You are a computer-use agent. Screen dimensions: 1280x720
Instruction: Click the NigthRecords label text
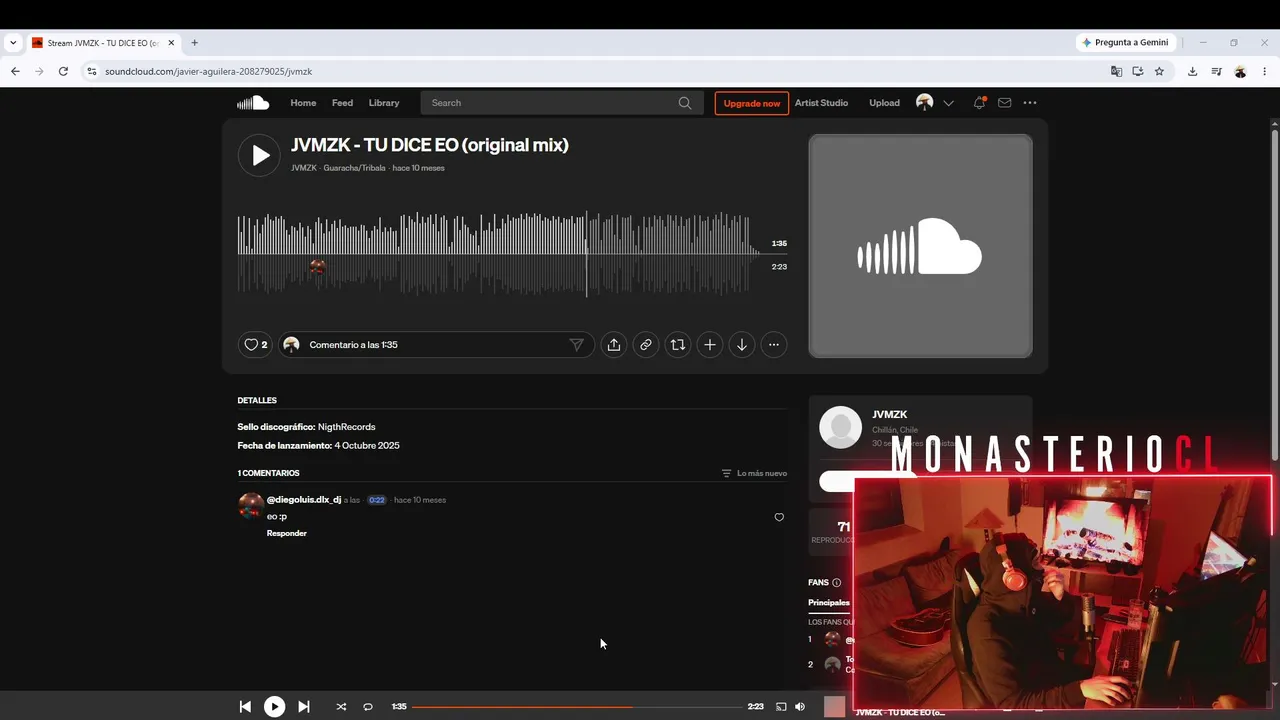click(x=347, y=427)
